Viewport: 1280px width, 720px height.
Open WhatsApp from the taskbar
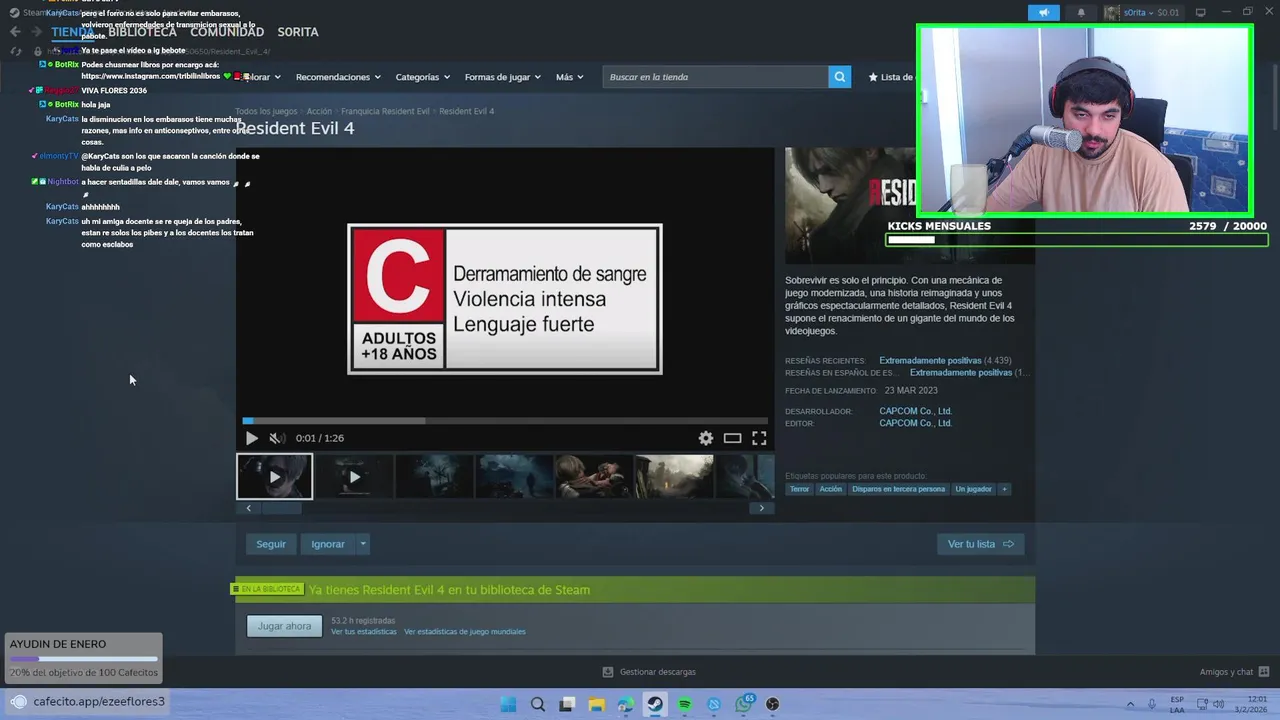(x=743, y=704)
